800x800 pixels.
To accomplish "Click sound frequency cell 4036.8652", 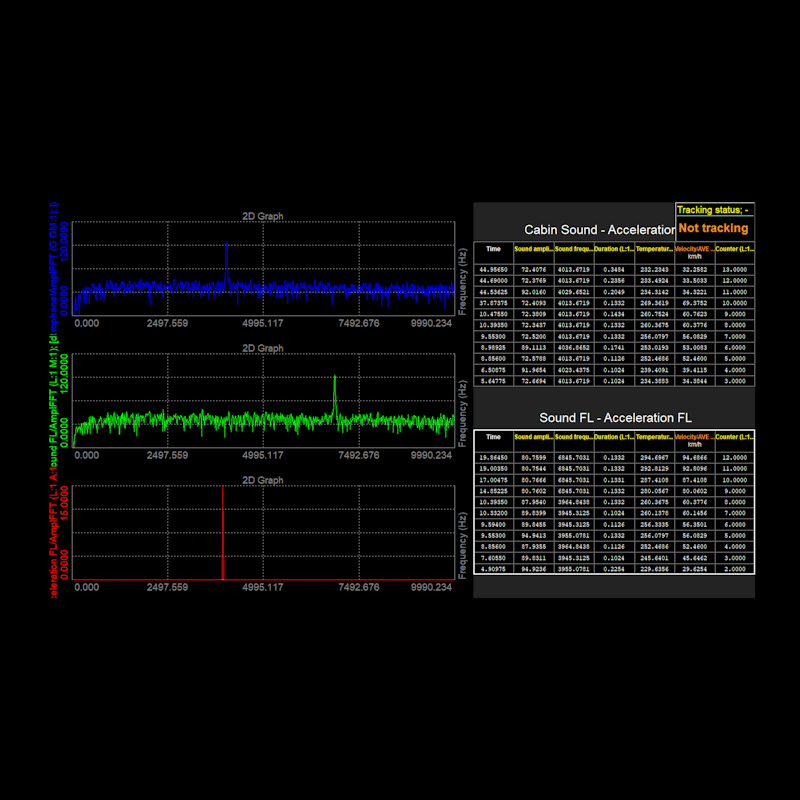I will tap(574, 347).
